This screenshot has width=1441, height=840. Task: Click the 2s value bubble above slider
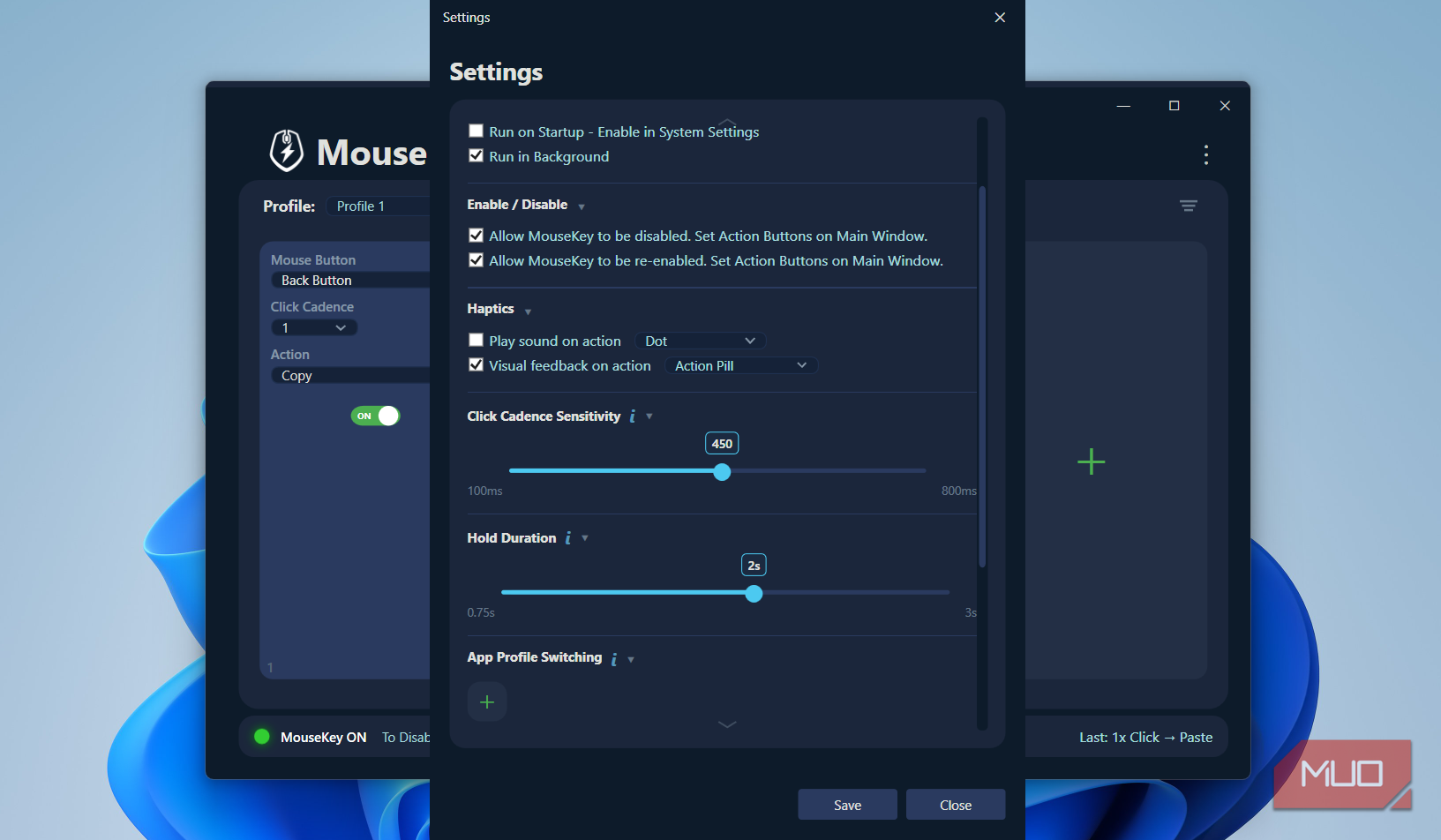(754, 566)
